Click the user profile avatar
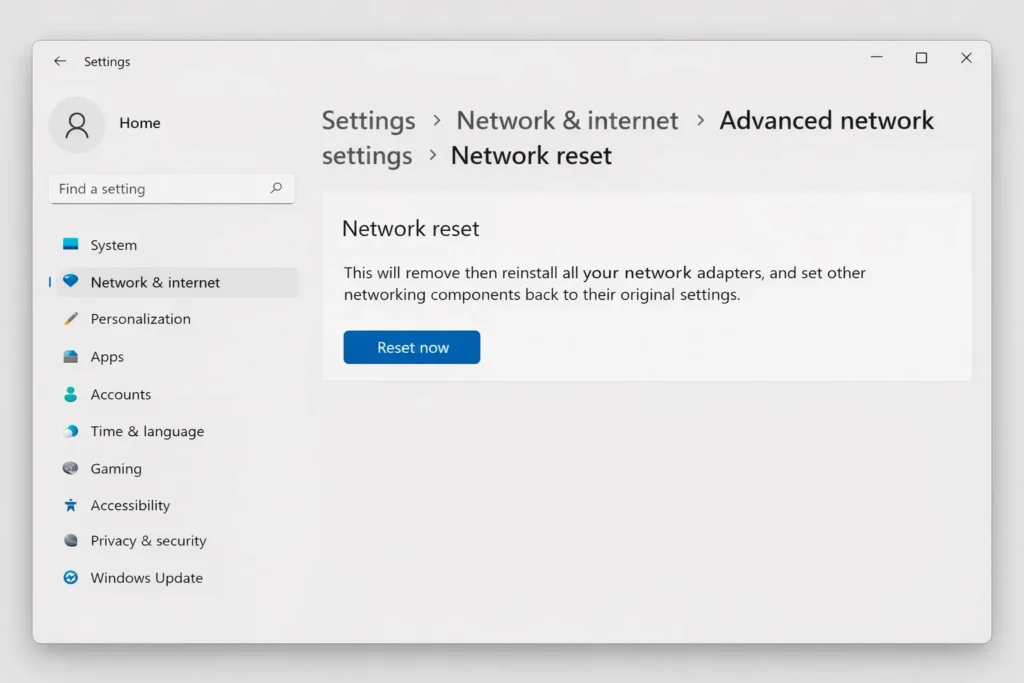The height and width of the screenshot is (683, 1024). click(x=77, y=123)
